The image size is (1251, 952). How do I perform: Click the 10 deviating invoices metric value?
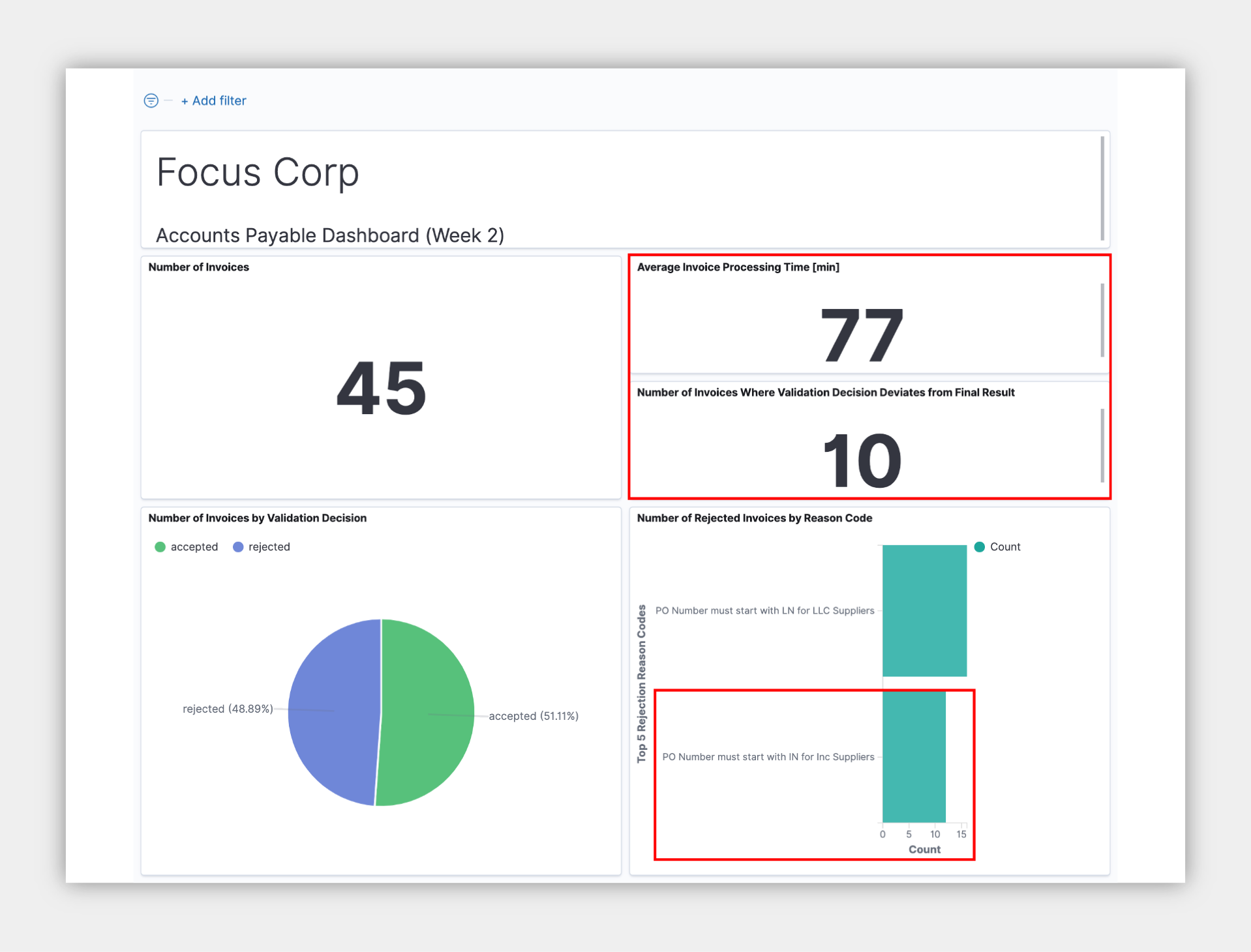(862, 460)
